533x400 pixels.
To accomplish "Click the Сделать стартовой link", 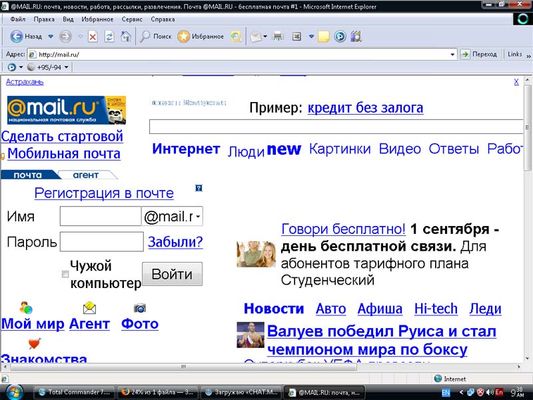I will pos(62,136).
